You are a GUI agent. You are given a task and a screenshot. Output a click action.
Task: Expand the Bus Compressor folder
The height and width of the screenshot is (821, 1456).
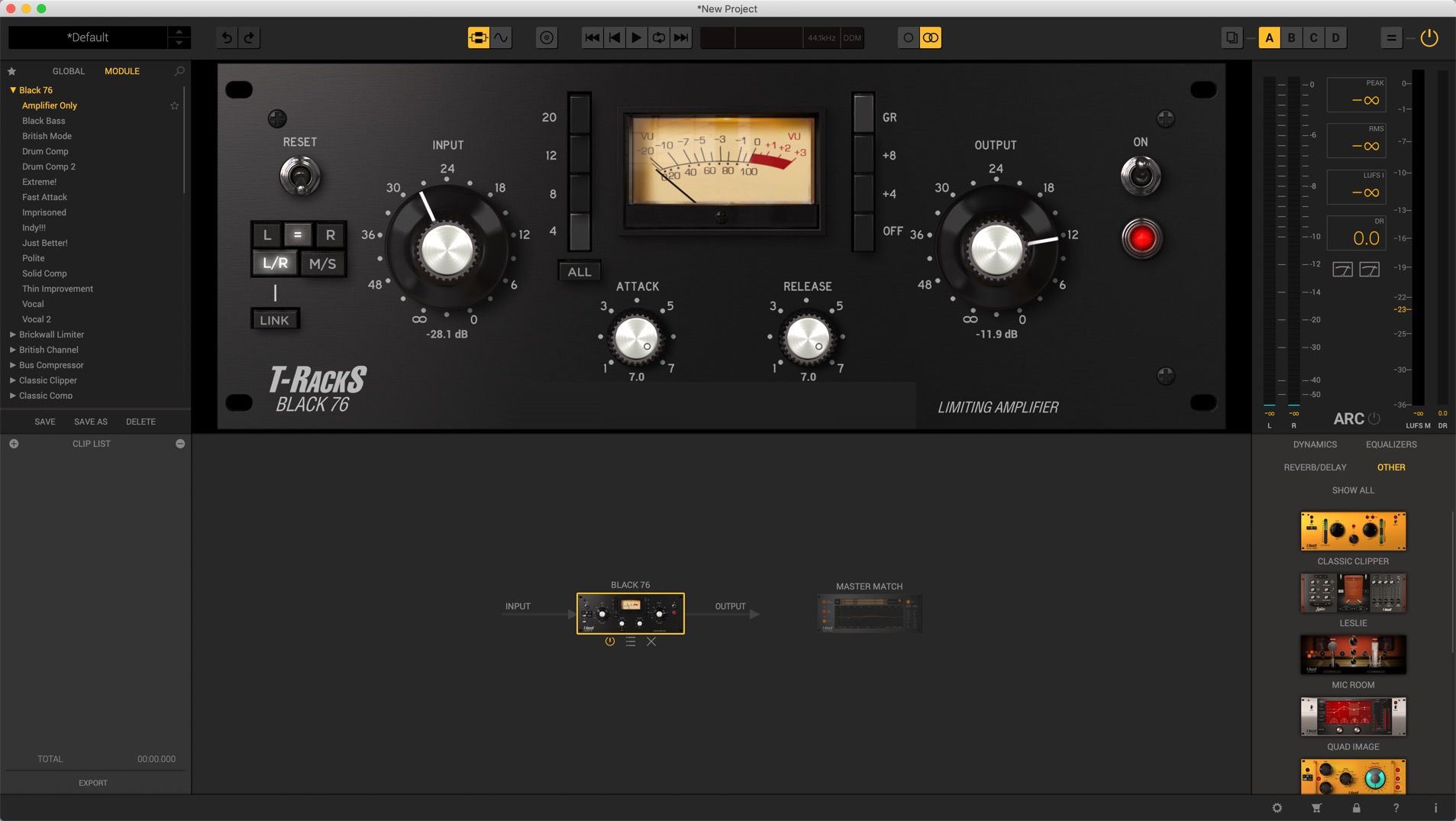click(x=13, y=365)
